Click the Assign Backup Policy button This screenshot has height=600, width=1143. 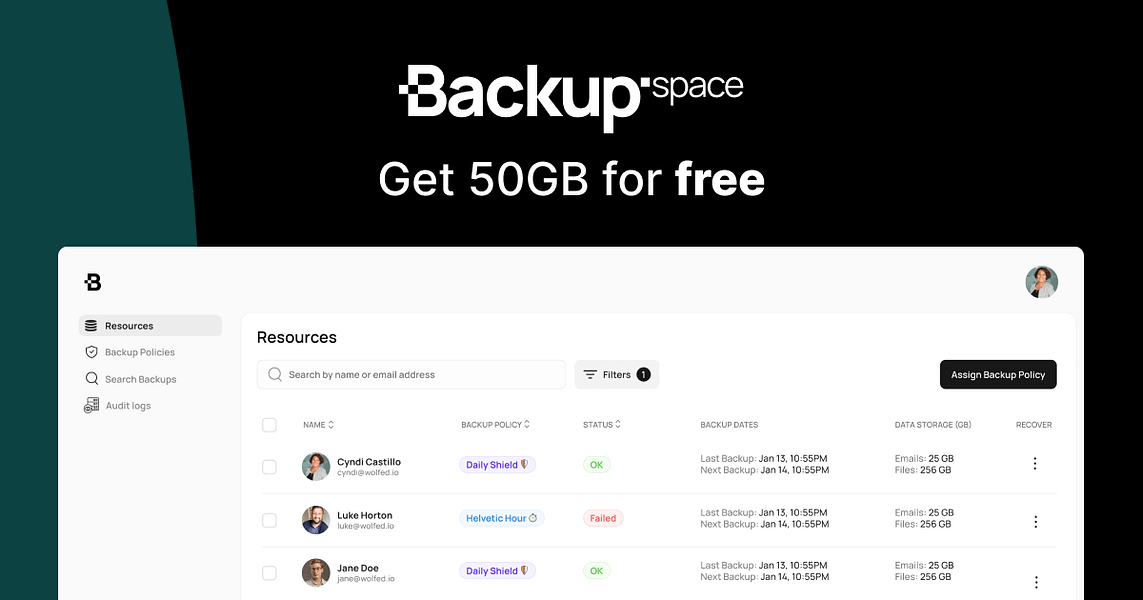coord(998,374)
